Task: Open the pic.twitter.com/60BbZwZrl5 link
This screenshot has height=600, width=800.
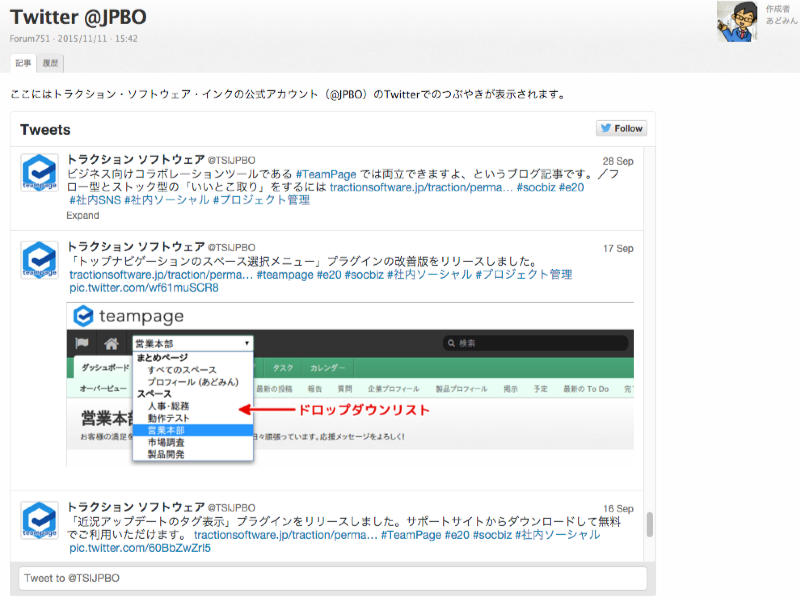Action: [140, 548]
